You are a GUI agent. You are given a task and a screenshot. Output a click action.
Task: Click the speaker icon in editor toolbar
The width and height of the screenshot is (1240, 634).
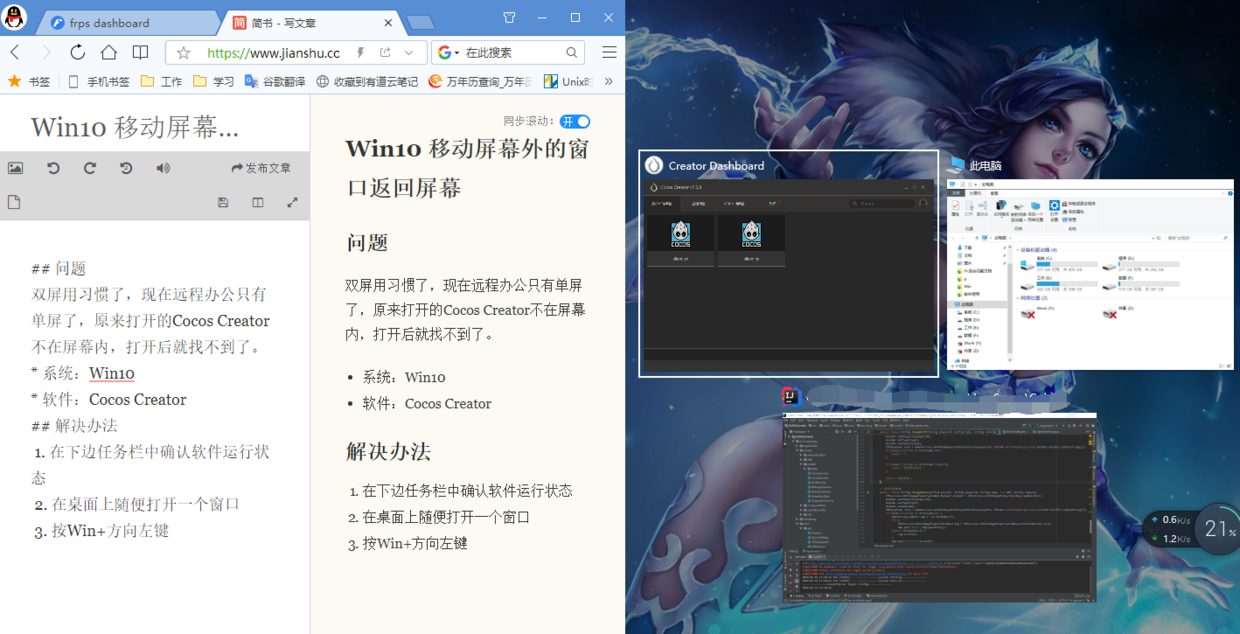(163, 168)
